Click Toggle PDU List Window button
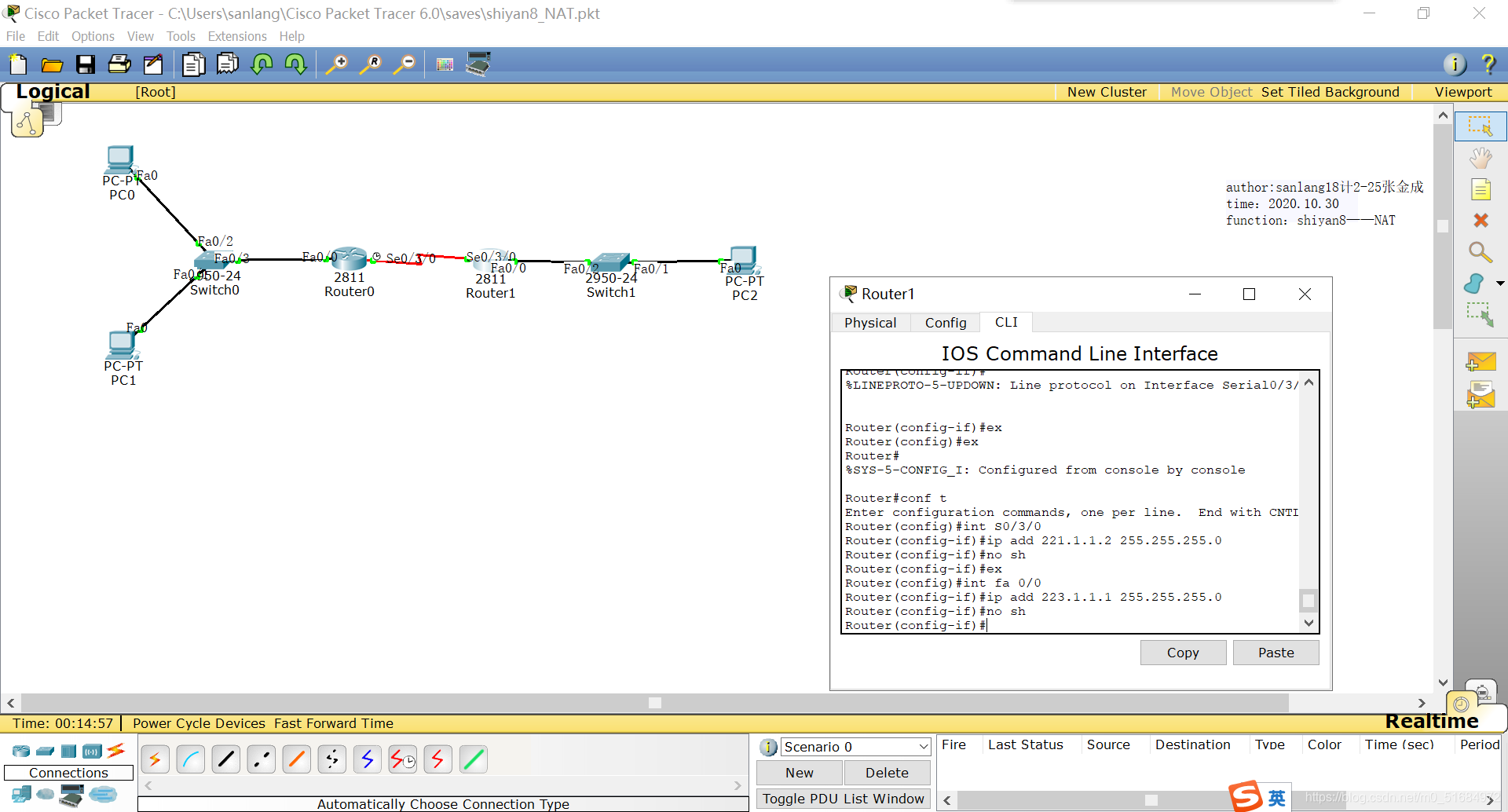The height and width of the screenshot is (812, 1508). [844, 799]
